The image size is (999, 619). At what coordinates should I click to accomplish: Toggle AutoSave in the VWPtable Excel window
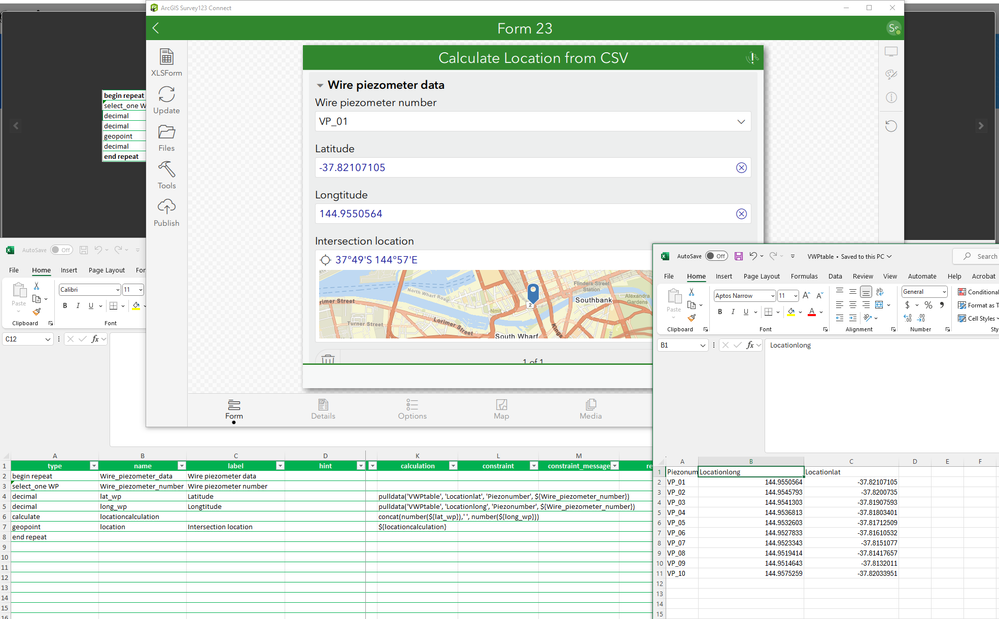(716, 256)
